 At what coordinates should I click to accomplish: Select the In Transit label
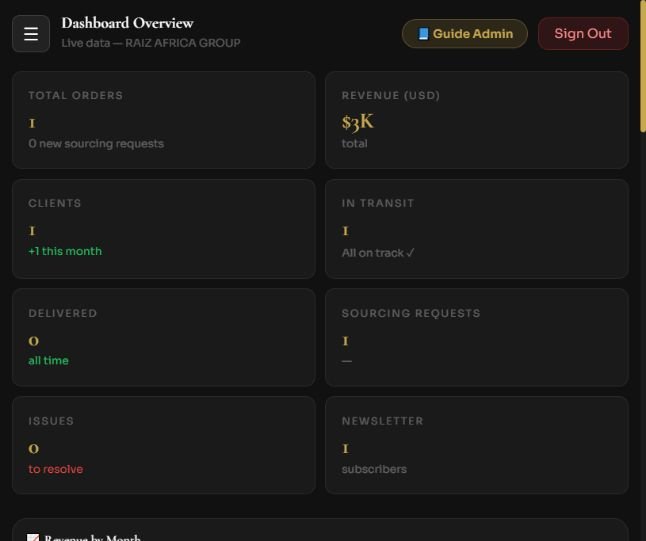tap(378, 203)
